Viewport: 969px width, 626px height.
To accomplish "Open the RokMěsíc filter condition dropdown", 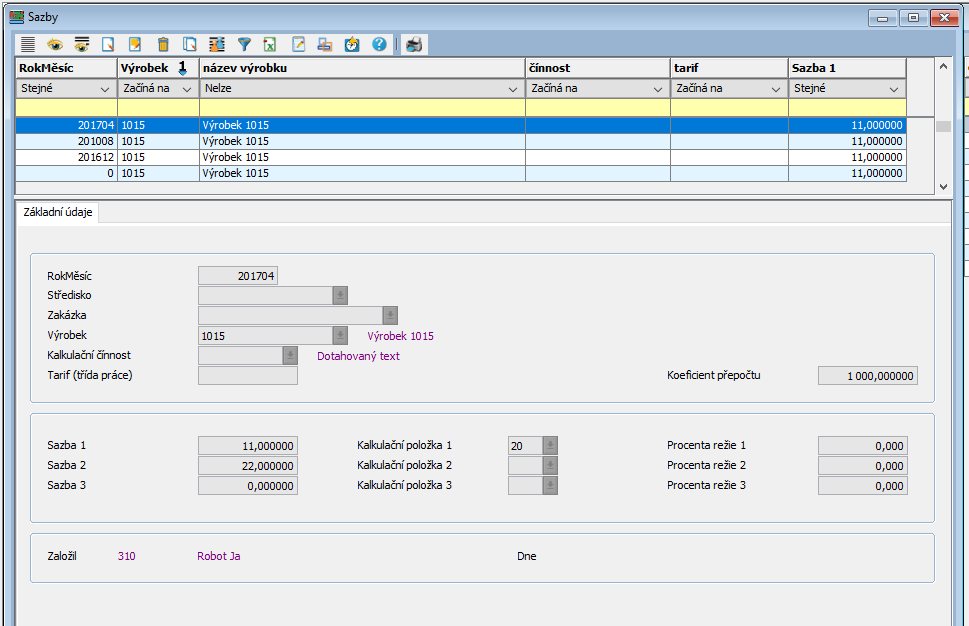I will tap(66, 89).
